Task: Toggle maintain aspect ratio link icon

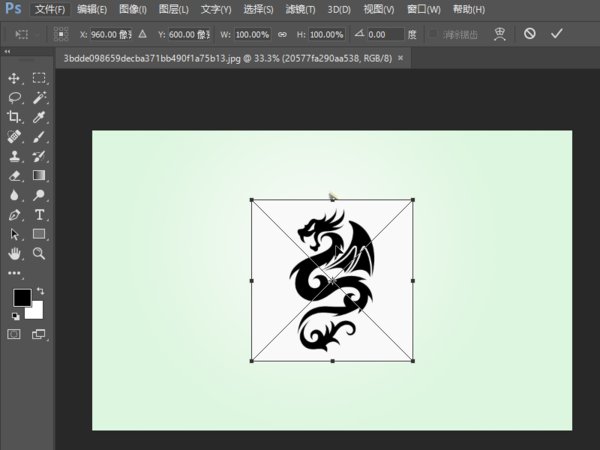Action: click(282, 34)
